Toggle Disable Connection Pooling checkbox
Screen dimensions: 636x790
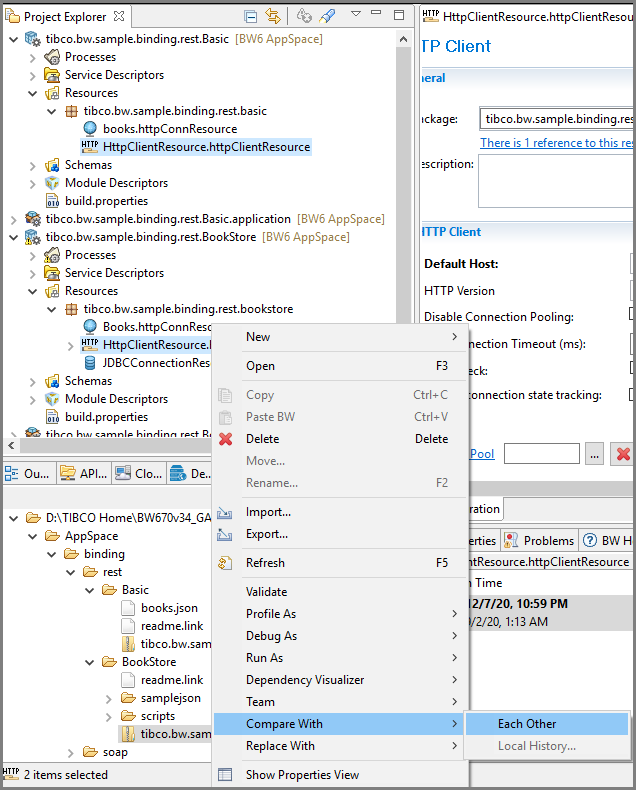pos(631,314)
